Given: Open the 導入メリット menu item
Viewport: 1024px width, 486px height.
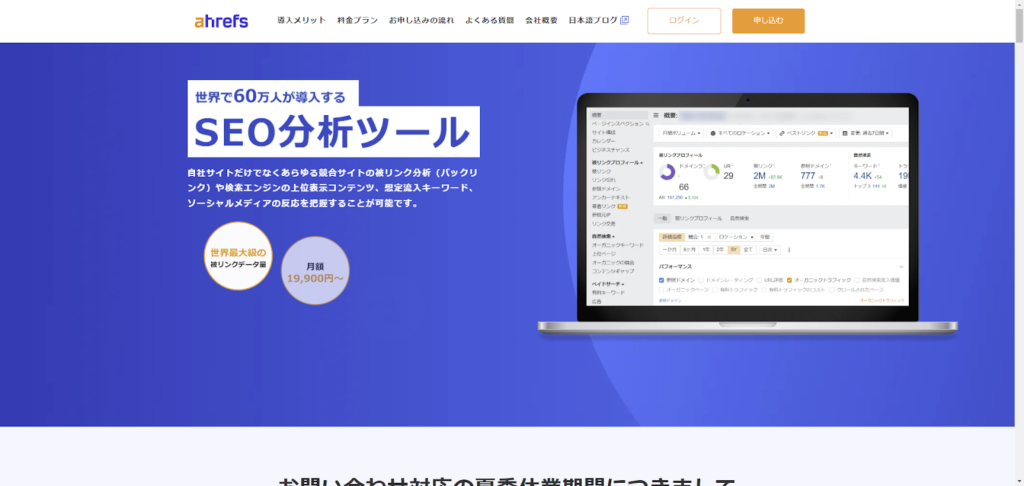Looking at the screenshot, I should point(301,21).
